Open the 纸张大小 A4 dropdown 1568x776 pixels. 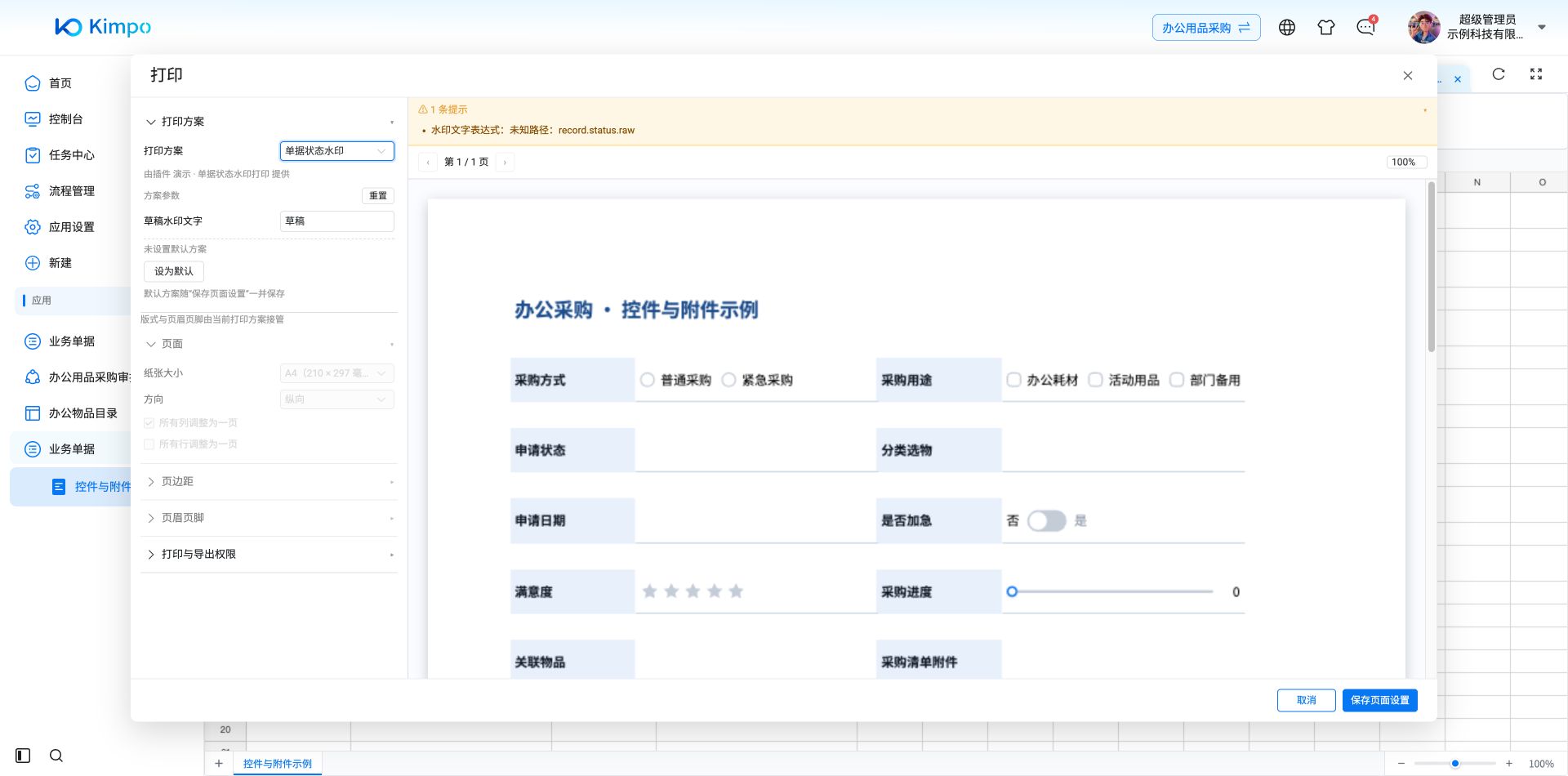point(337,373)
